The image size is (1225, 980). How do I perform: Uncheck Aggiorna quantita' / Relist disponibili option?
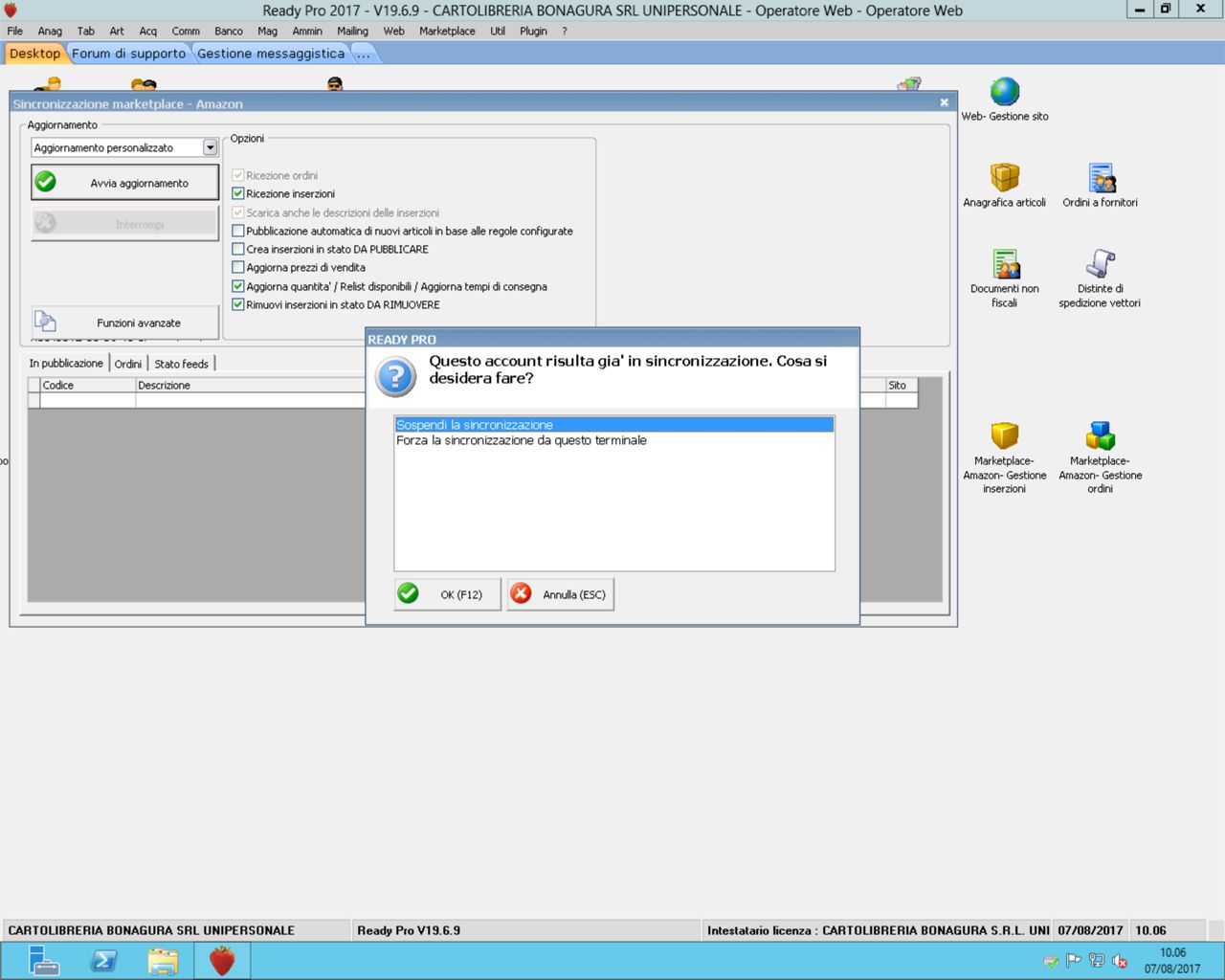[x=238, y=286]
